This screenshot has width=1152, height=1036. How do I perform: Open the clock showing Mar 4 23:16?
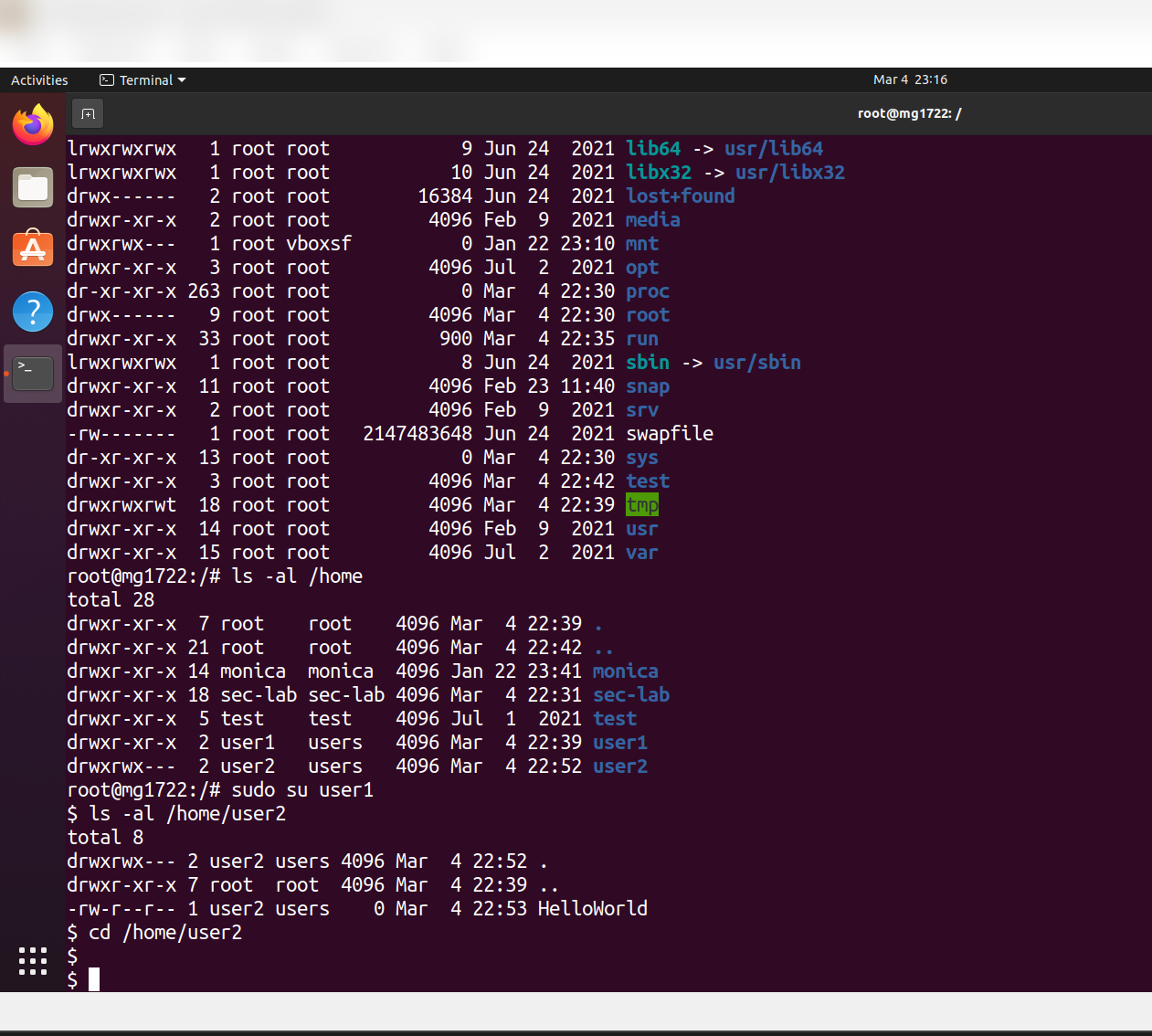pos(910,80)
